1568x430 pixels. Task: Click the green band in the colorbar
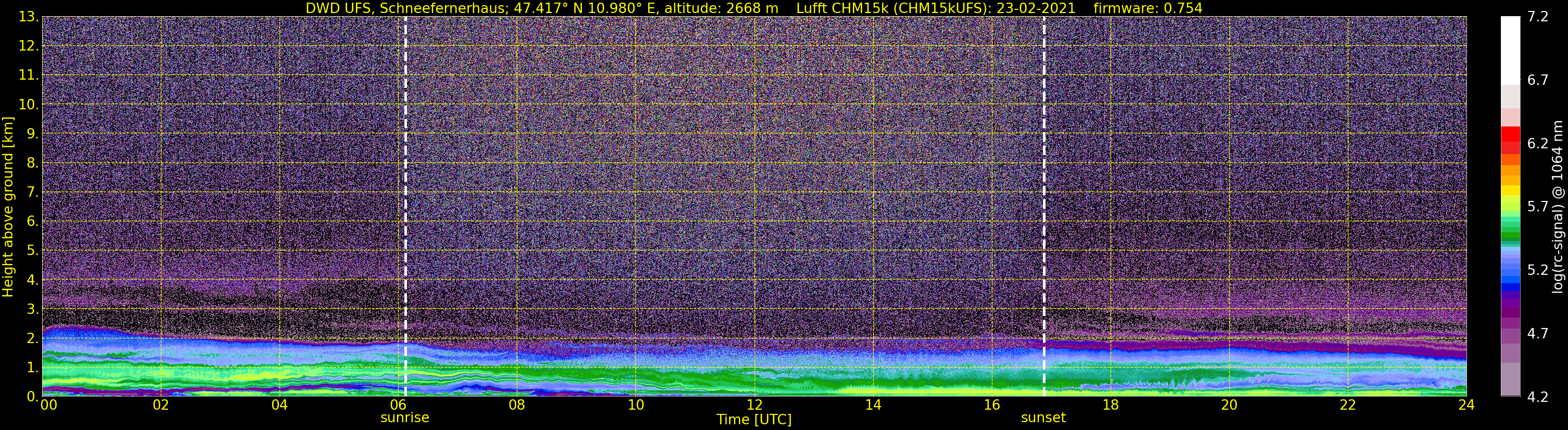click(1510, 236)
